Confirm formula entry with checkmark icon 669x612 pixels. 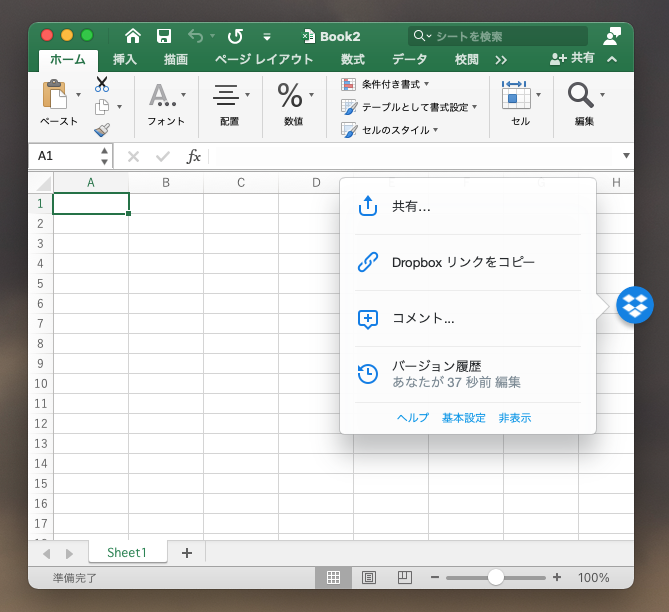click(x=163, y=157)
